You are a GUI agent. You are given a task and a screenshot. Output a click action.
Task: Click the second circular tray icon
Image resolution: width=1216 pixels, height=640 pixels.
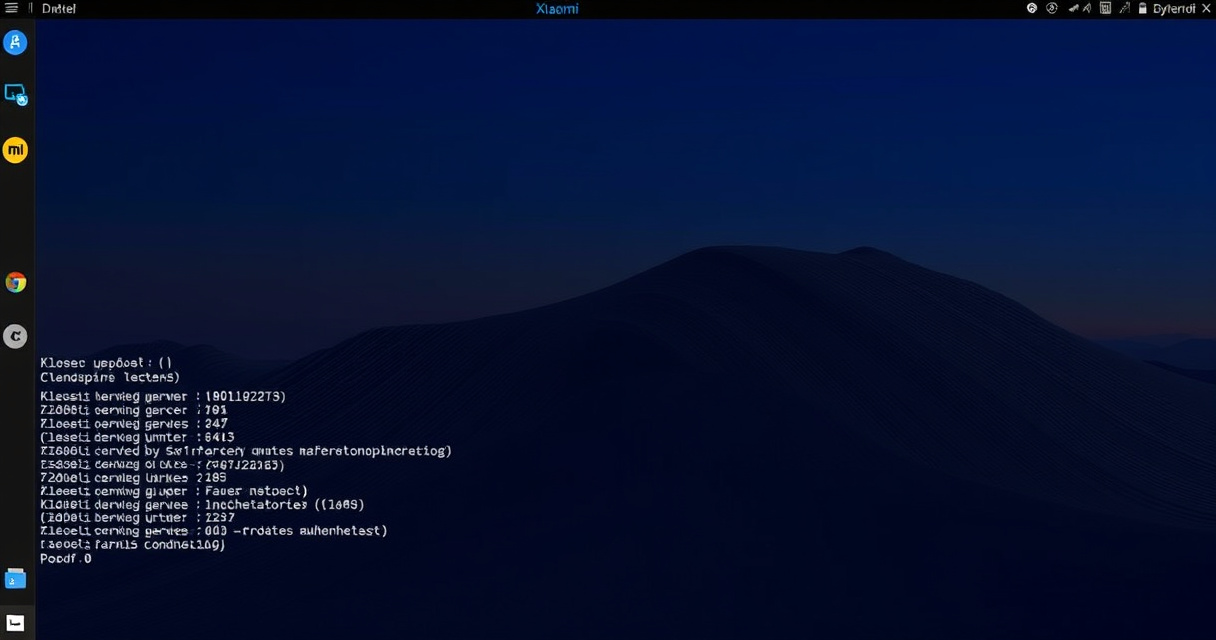click(1052, 8)
